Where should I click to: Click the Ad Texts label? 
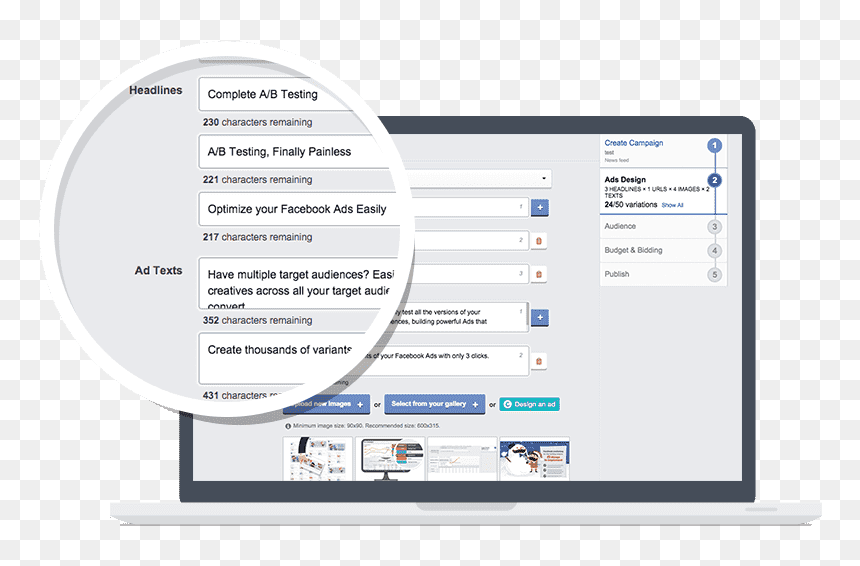159,271
